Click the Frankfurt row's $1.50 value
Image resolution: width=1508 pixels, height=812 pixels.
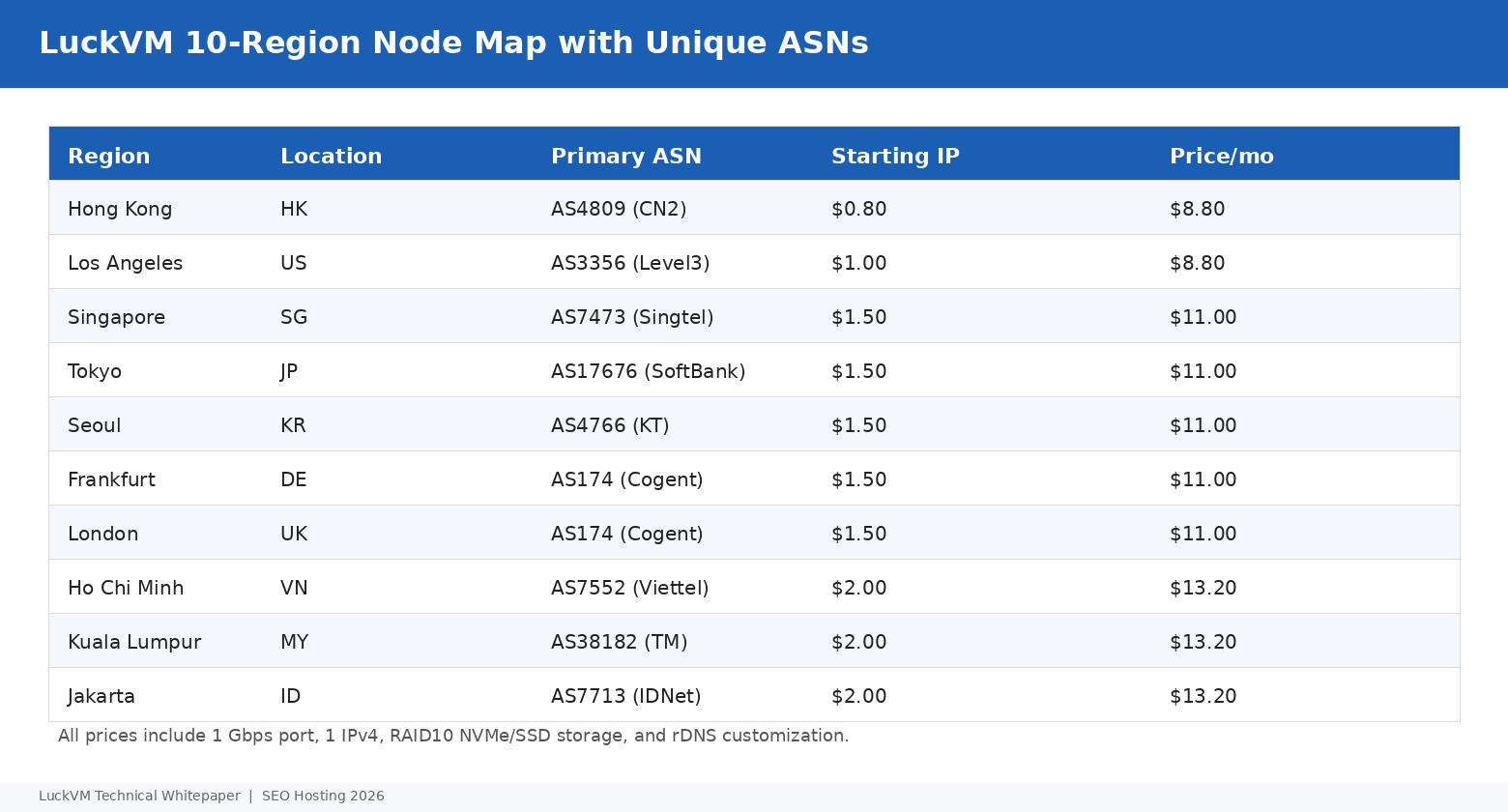pyautogui.click(x=859, y=479)
